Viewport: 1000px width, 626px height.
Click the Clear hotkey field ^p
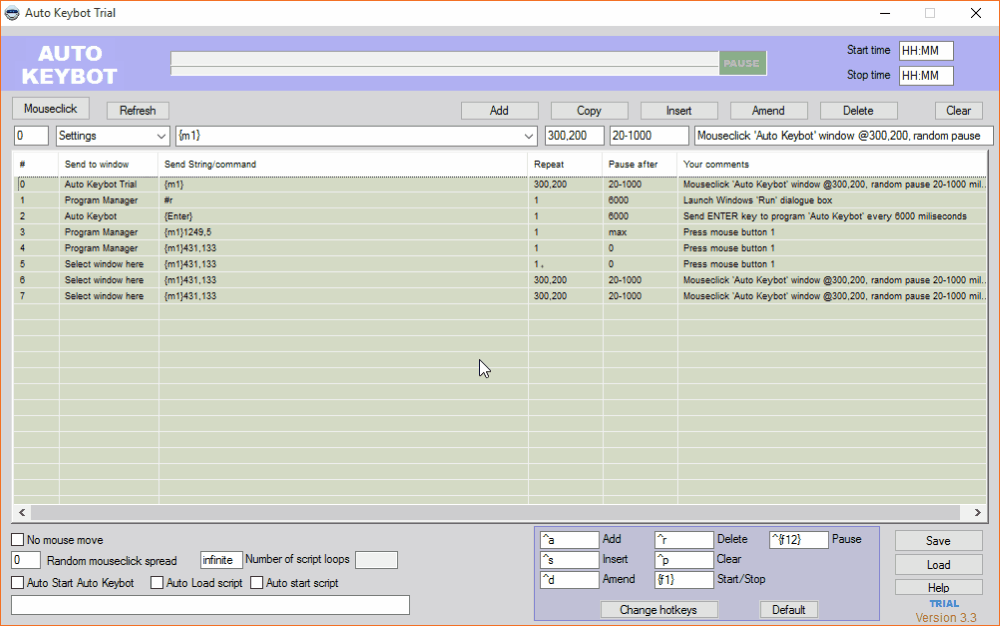pyautogui.click(x=684, y=560)
